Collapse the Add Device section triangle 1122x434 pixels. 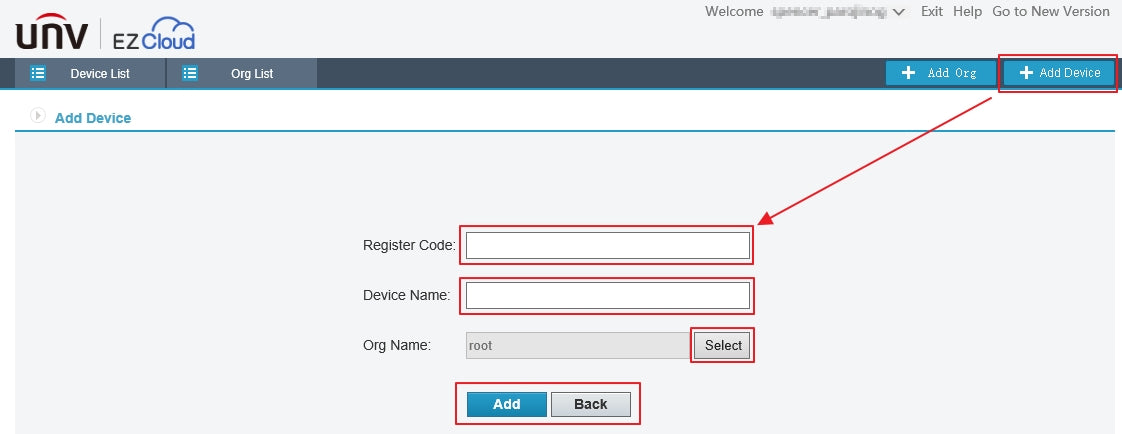(39, 116)
